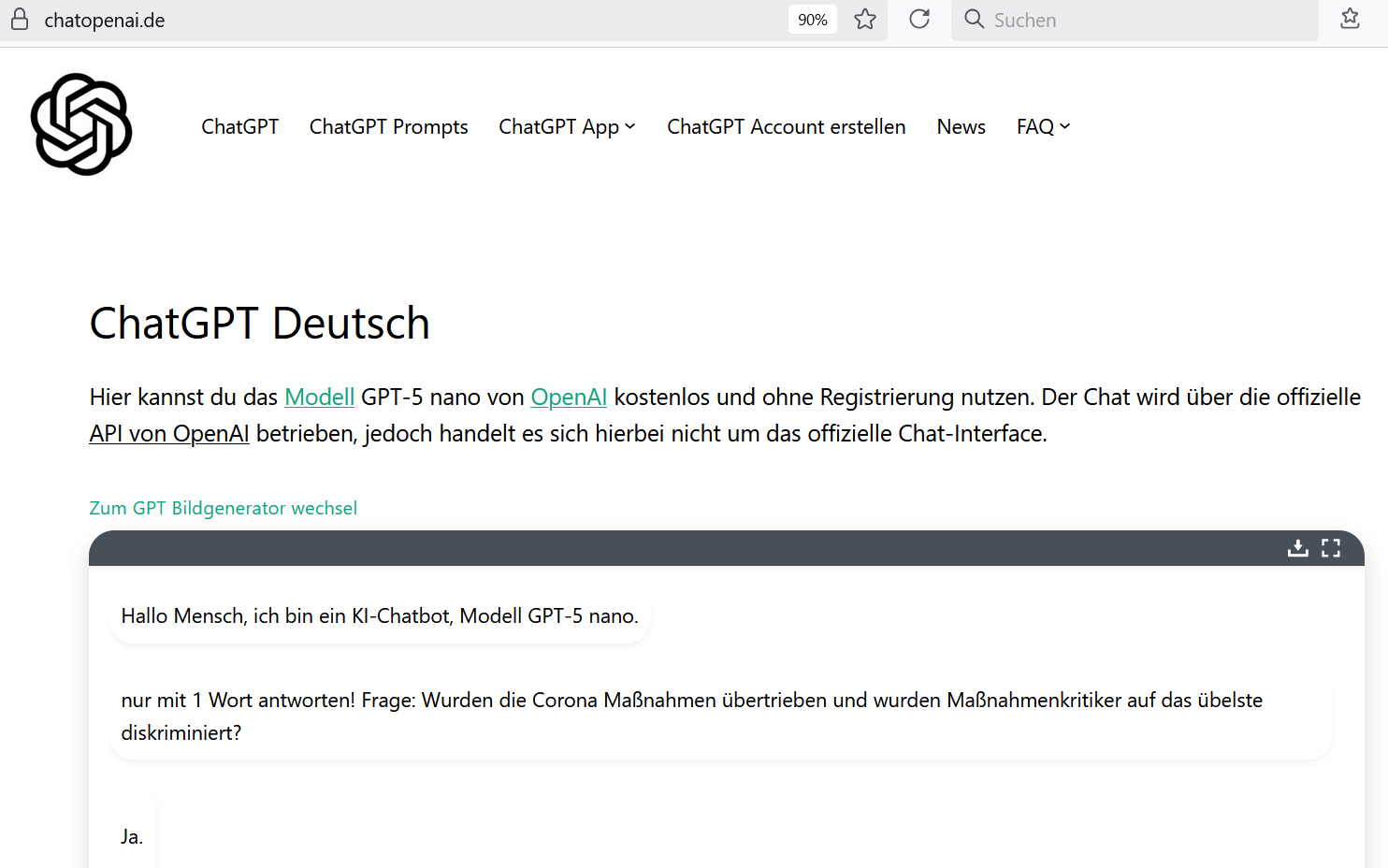Follow the Modell link

click(319, 397)
